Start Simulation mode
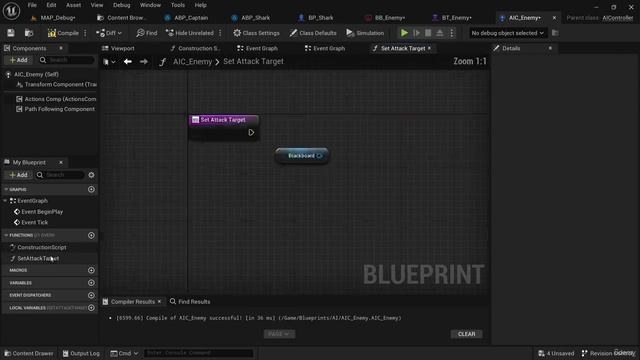640x360 pixels. [x=365, y=33]
